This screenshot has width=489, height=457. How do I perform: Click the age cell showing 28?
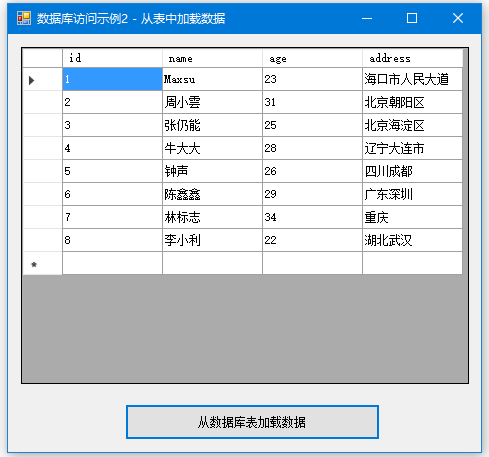(x=312, y=148)
